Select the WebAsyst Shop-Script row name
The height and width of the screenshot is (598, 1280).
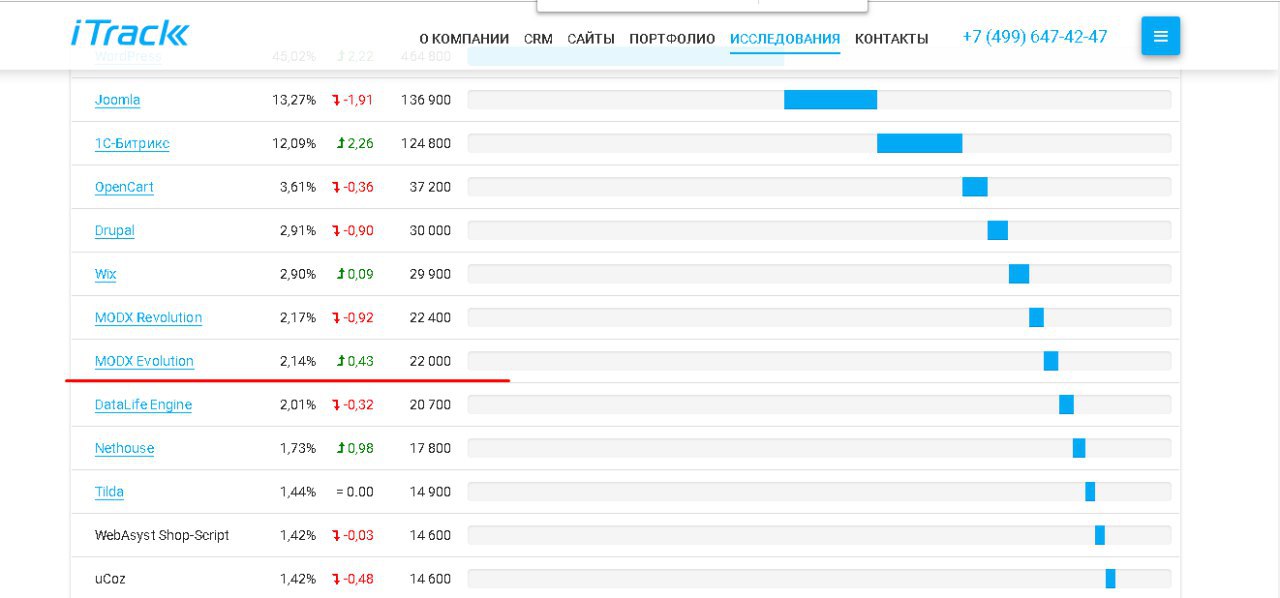[x=162, y=535]
